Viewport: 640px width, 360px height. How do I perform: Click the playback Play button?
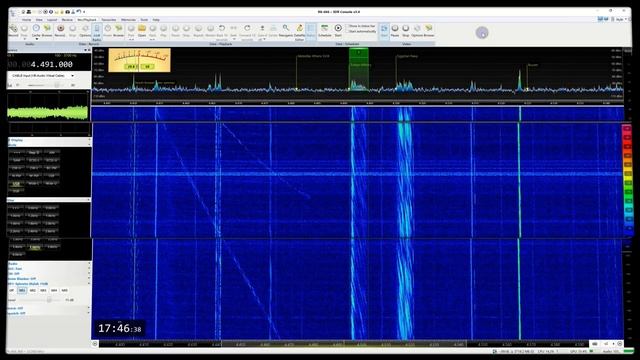point(163,31)
